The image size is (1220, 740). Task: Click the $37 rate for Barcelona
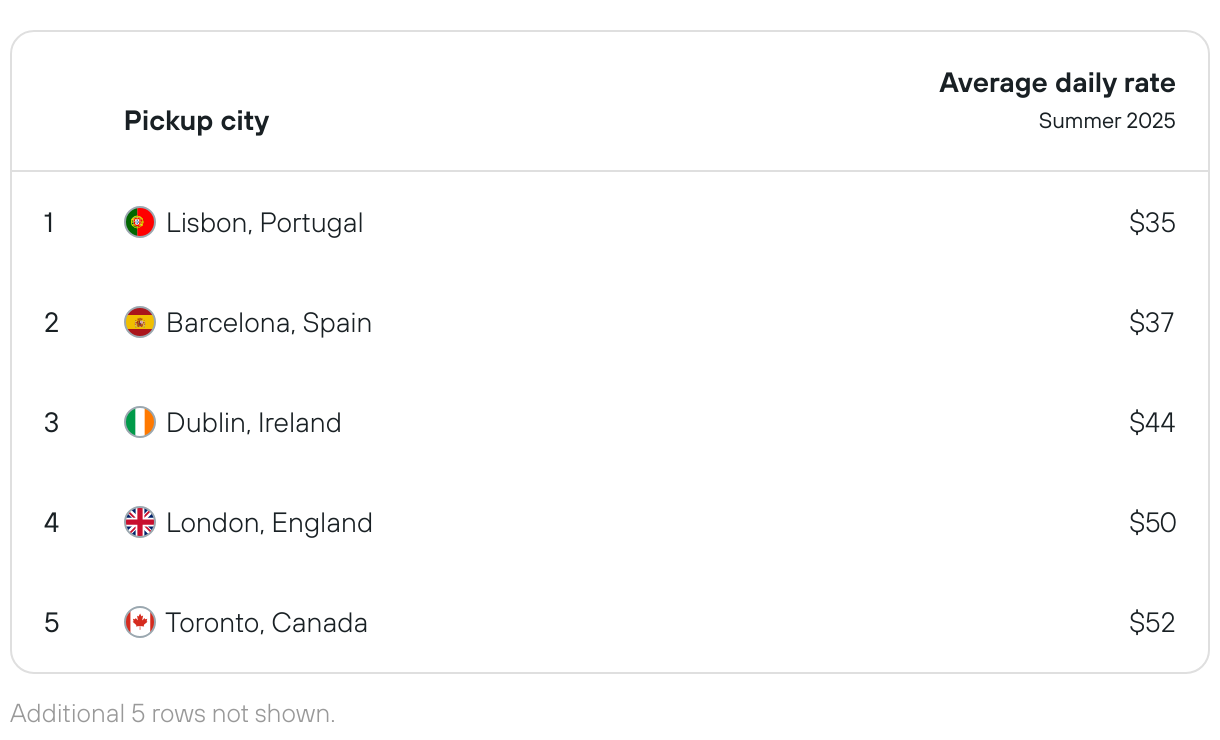pyautogui.click(x=1152, y=322)
